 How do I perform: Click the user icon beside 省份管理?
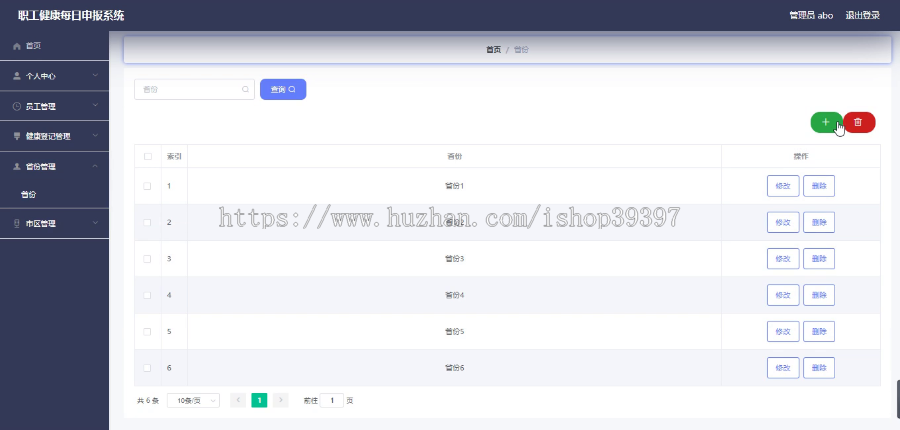pos(17,166)
